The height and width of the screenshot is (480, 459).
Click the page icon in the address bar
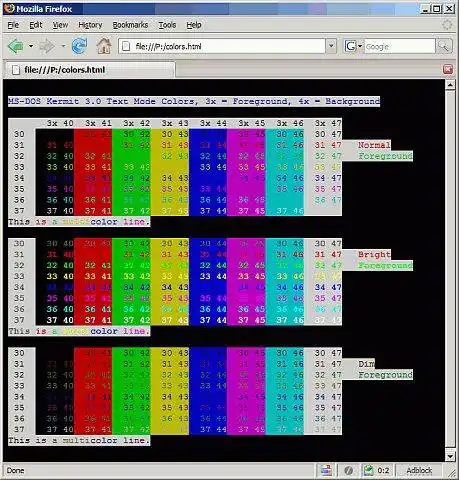click(x=126, y=46)
